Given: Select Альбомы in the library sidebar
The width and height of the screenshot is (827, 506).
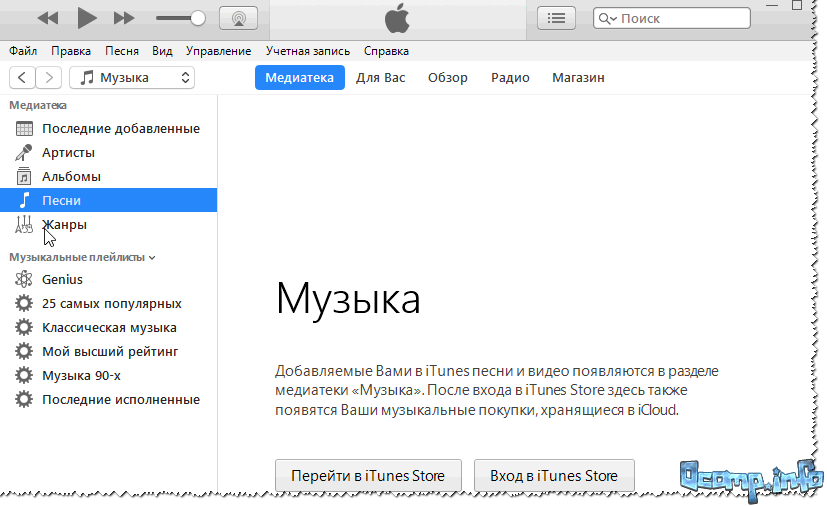Looking at the screenshot, I should coord(70,177).
